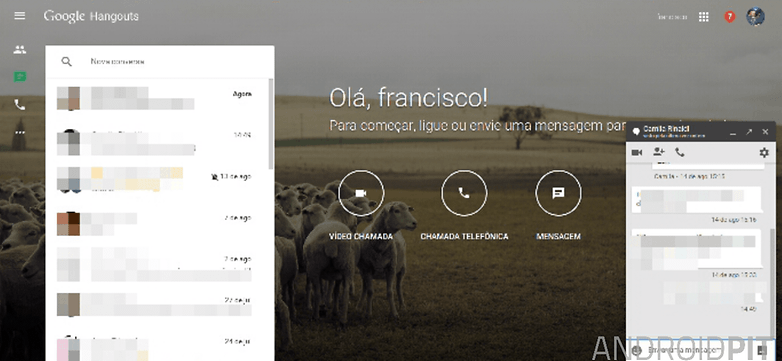782x361 pixels.
Task: Open the red notifications badge showing 7
Action: pos(730,17)
